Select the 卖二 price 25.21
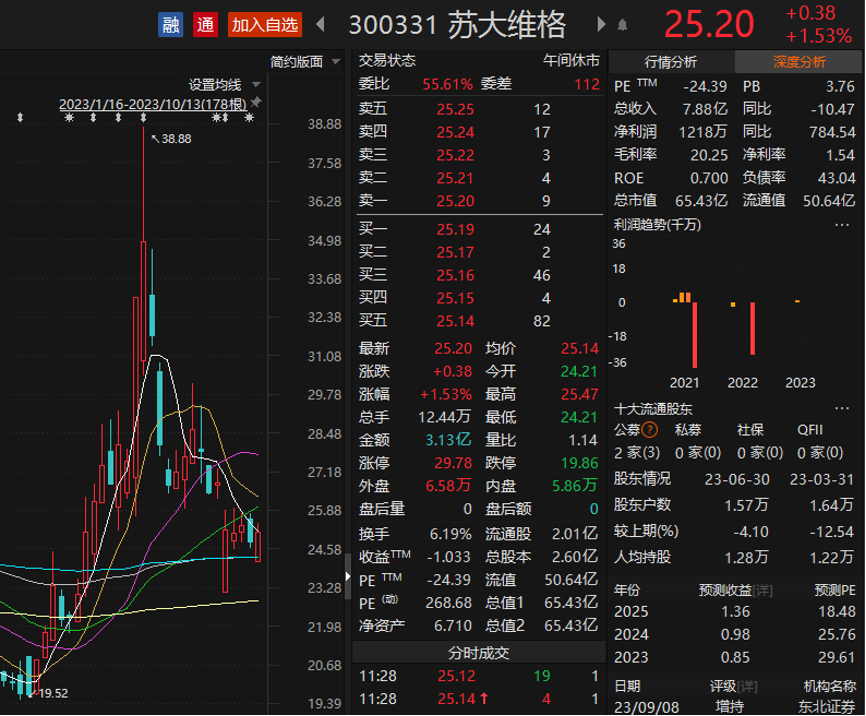 [x=455, y=178]
